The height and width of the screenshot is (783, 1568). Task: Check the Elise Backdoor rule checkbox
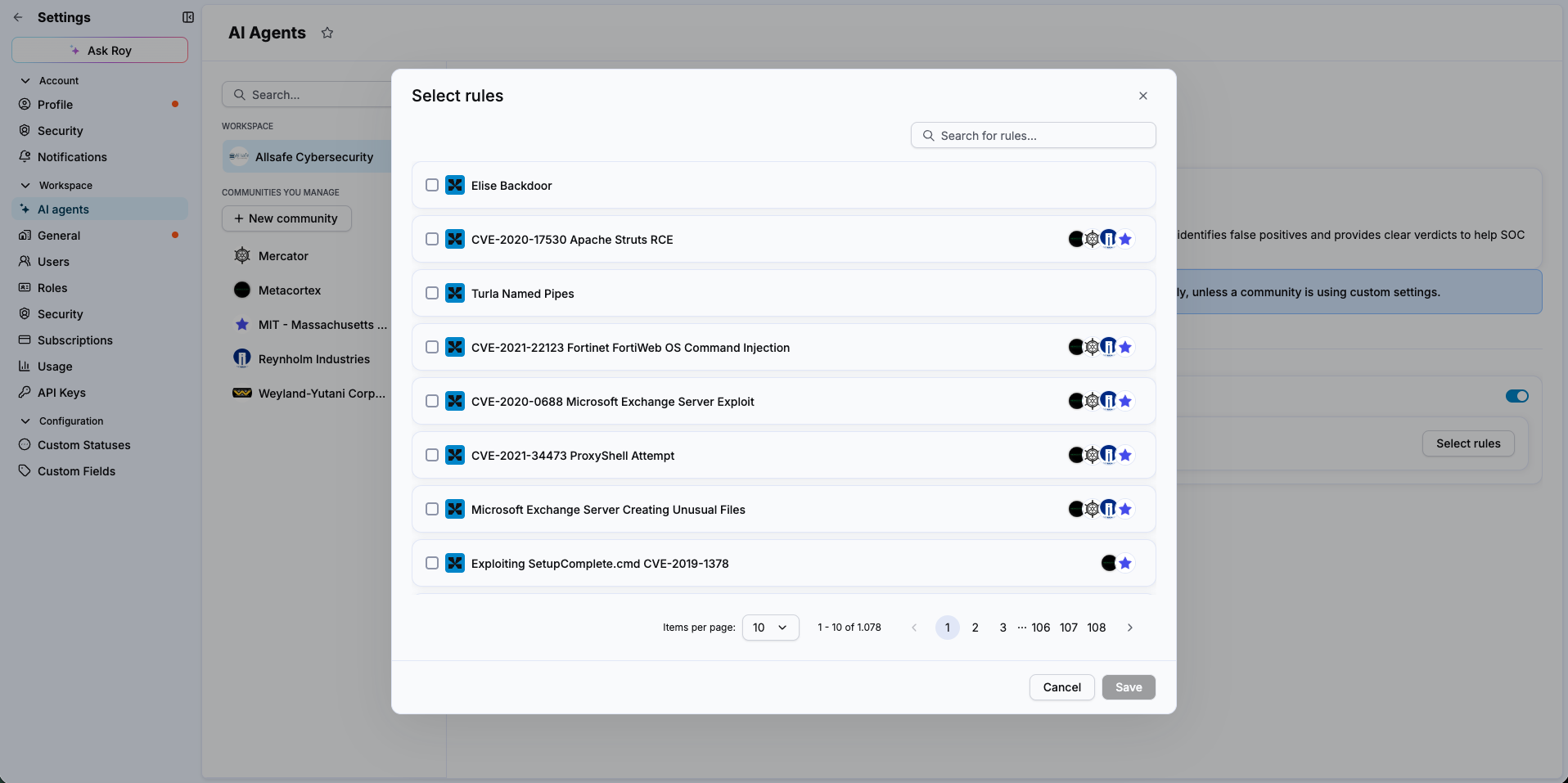coord(432,186)
